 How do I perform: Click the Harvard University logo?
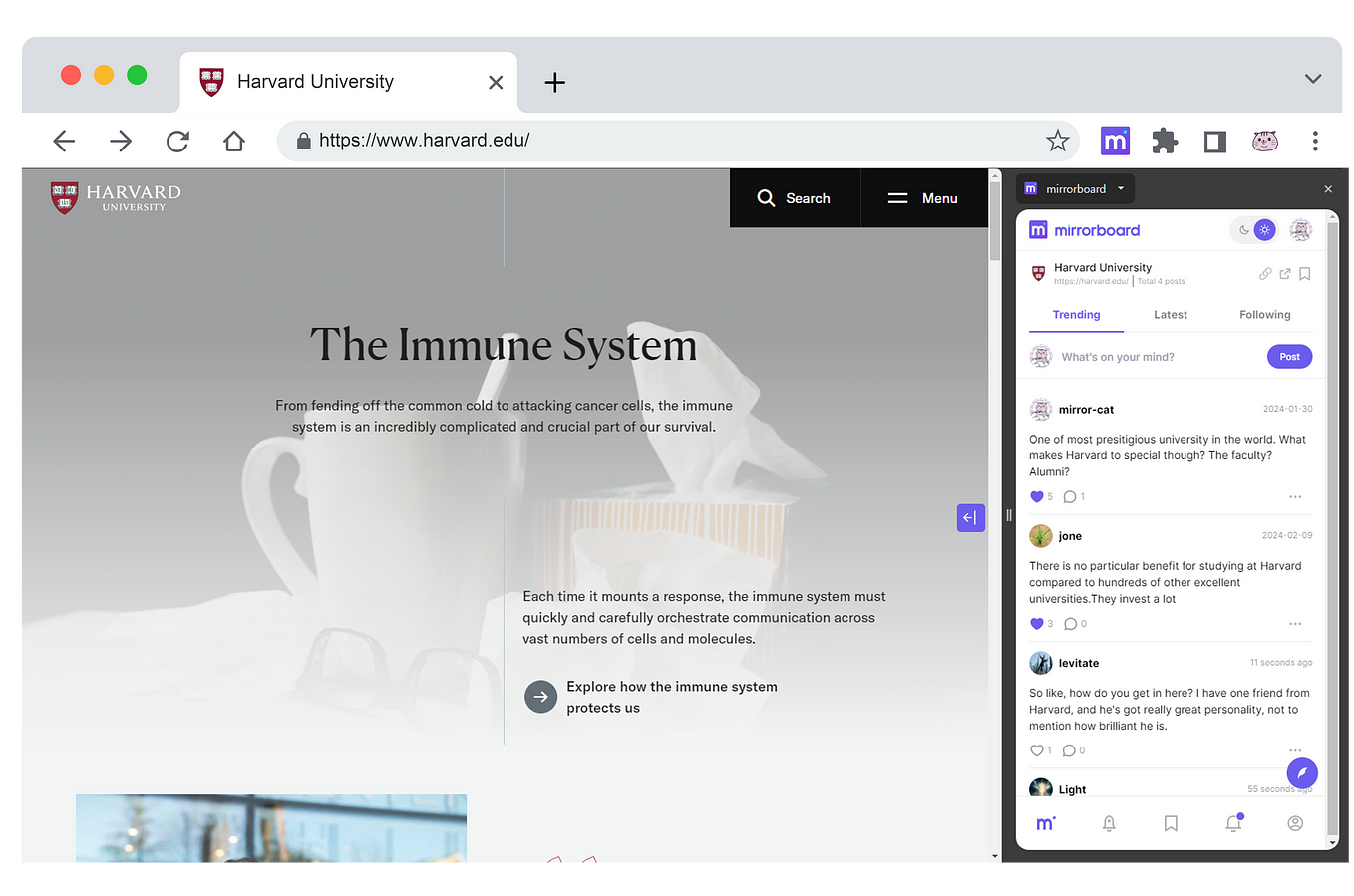click(116, 197)
